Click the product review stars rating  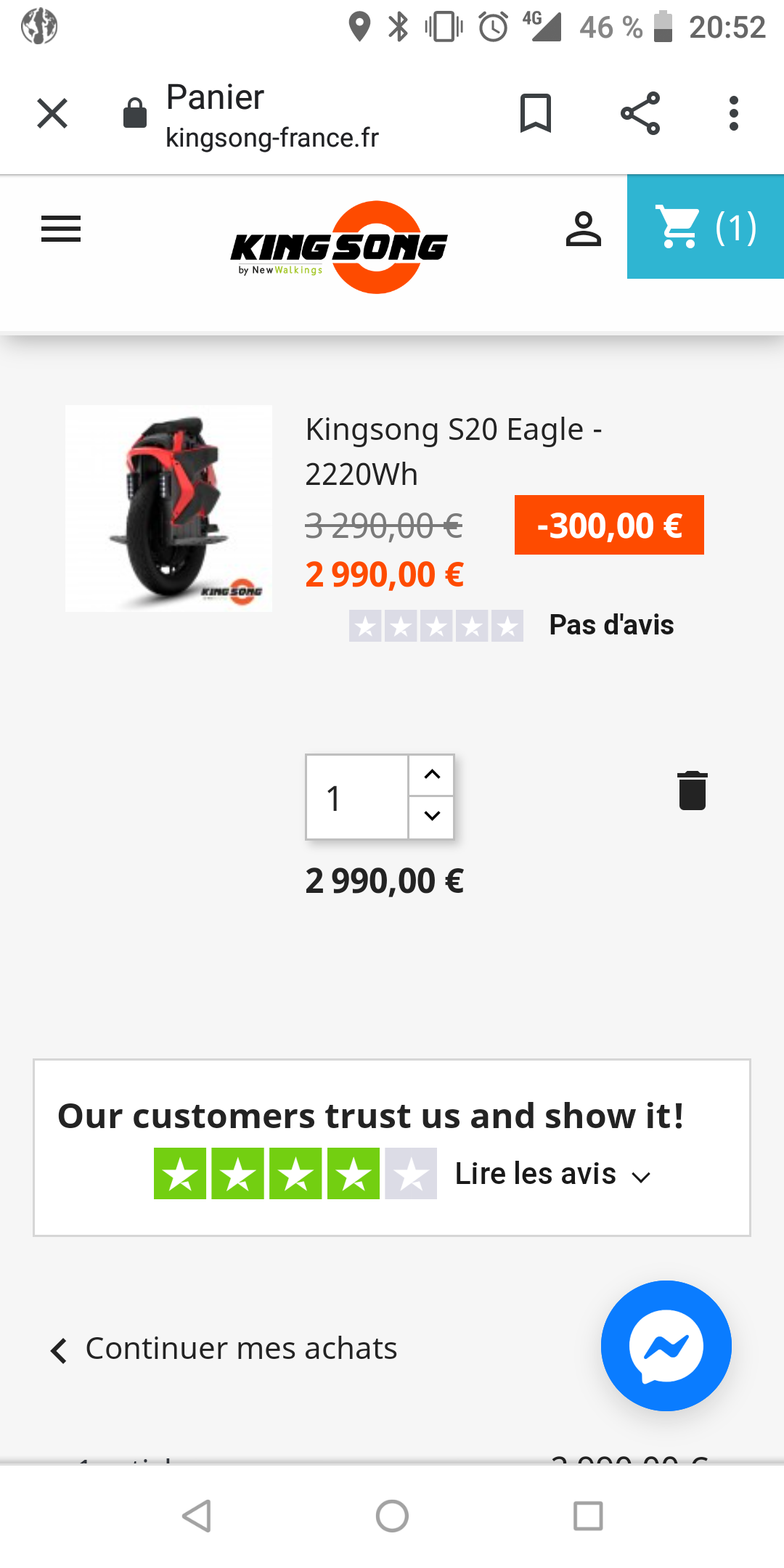[436, 625]
